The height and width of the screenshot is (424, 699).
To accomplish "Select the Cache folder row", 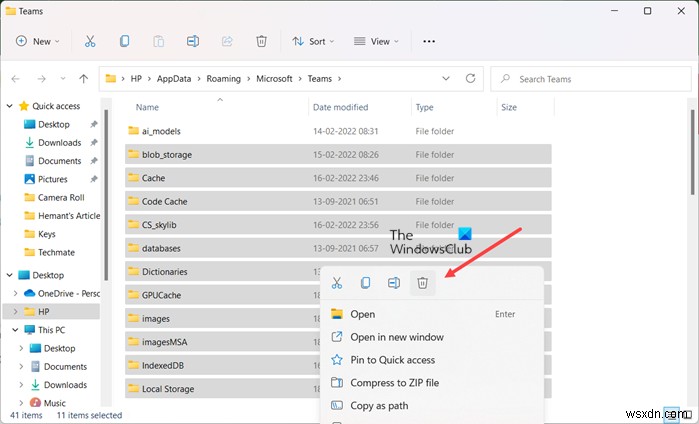I will (x=338, y=178).
